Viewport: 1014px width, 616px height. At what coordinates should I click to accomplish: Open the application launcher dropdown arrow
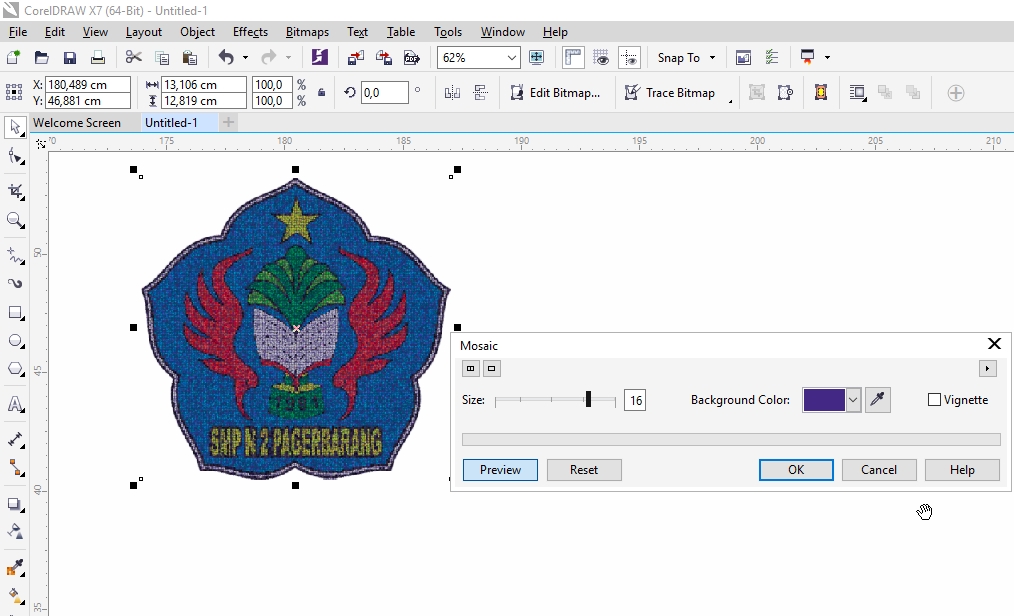point(827,58)
